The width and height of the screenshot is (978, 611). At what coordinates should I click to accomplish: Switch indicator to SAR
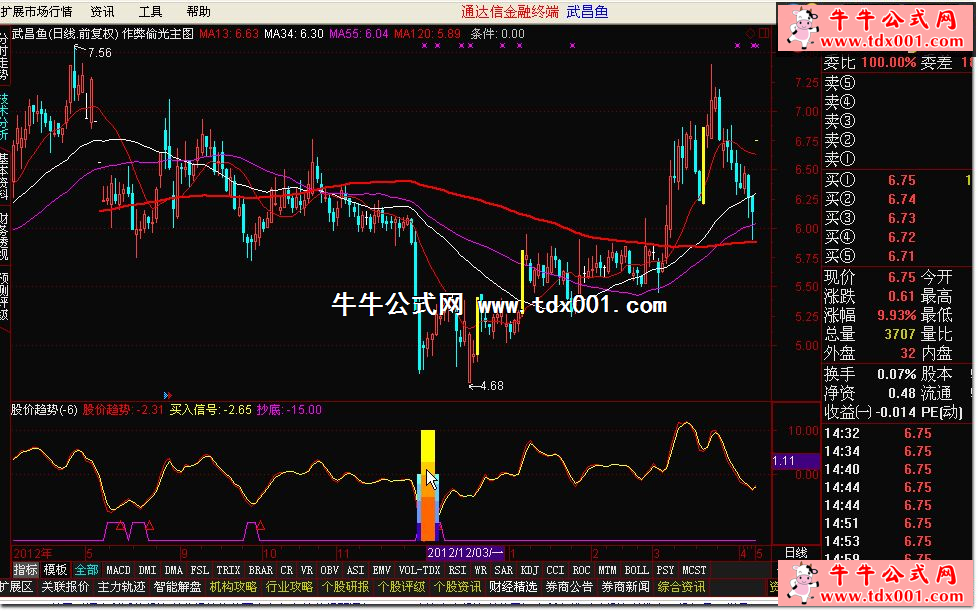503,570
